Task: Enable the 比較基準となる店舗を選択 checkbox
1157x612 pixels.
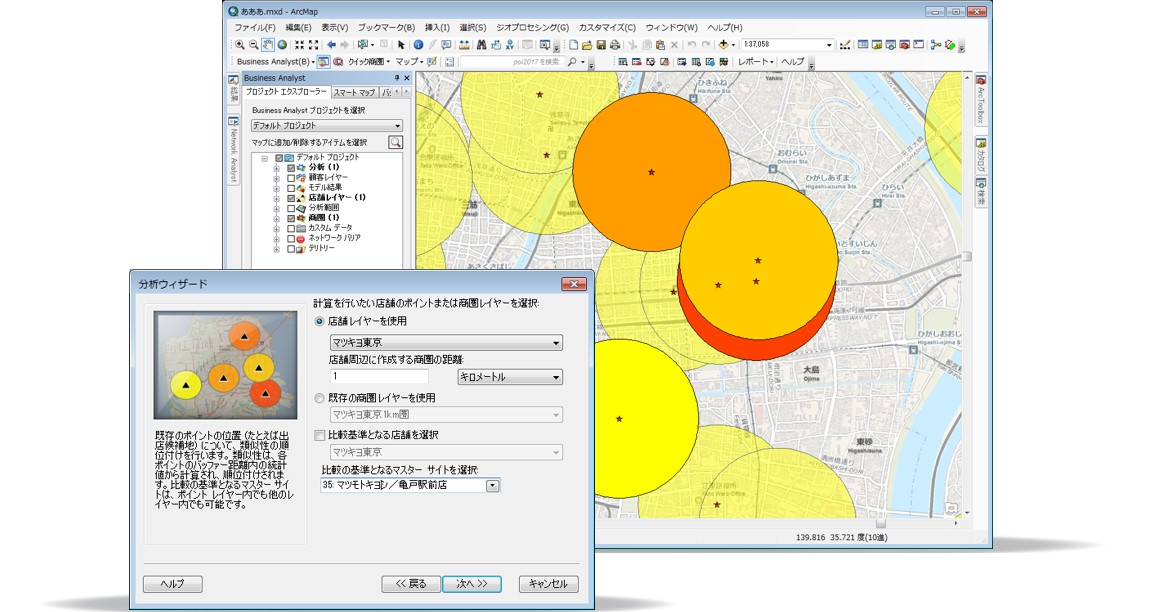Action: (x=320, y=435)
